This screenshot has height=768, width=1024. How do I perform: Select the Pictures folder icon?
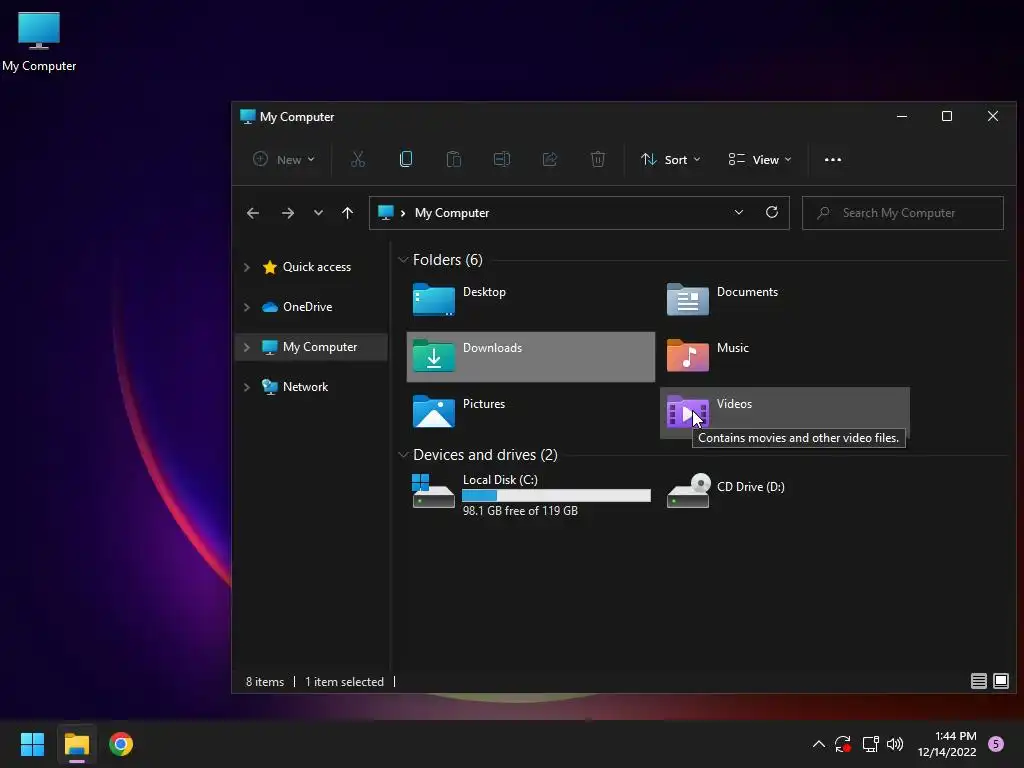point(434,412)
